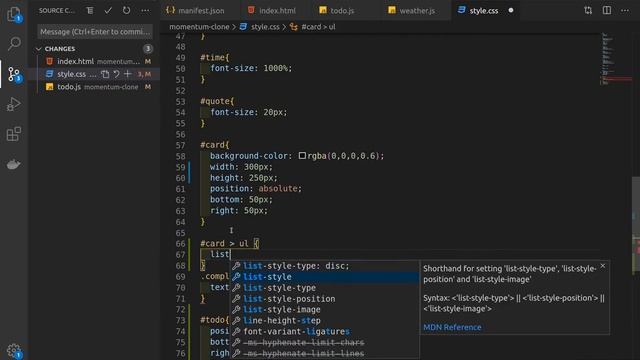Open the MDN Reference link
The width and height of the screenshot is (640, 360).
tap(452, 327)
